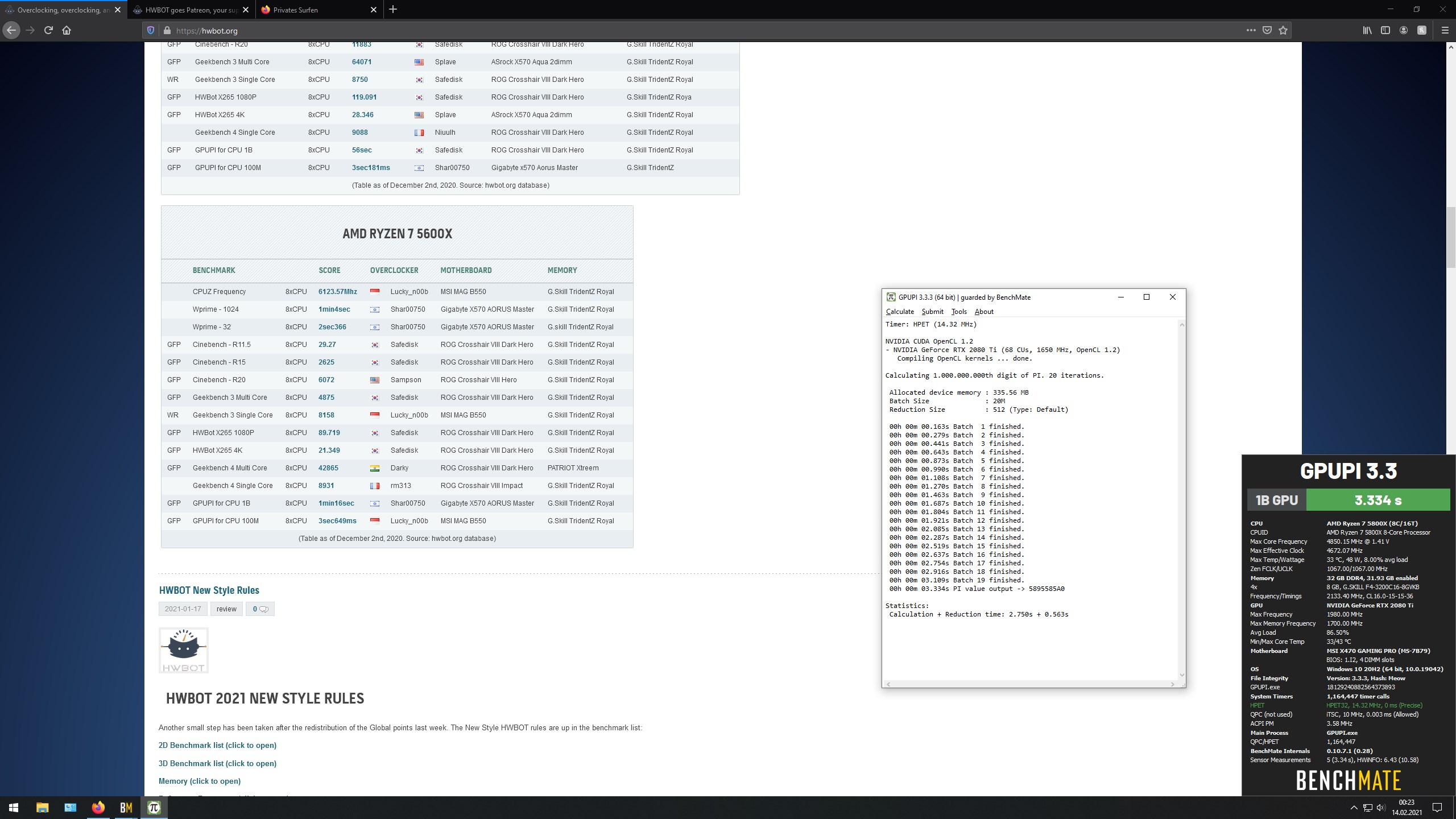1456x819 pixels.
Task: Open Firefox from the taskbar
Action: (98, 808)
